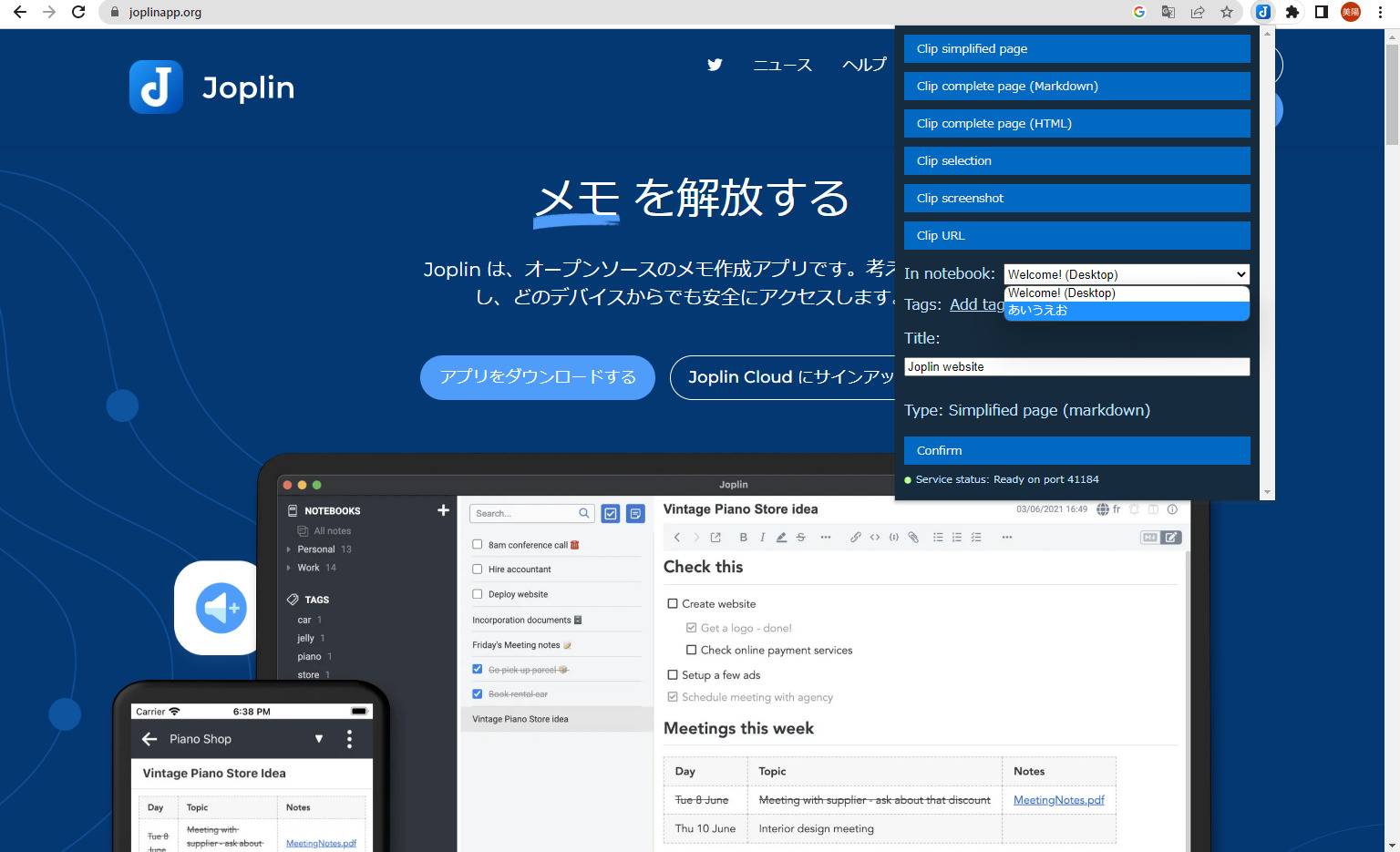Select "あいうえお" notebook option
Screen dimensions: 1400x852
1126,311
